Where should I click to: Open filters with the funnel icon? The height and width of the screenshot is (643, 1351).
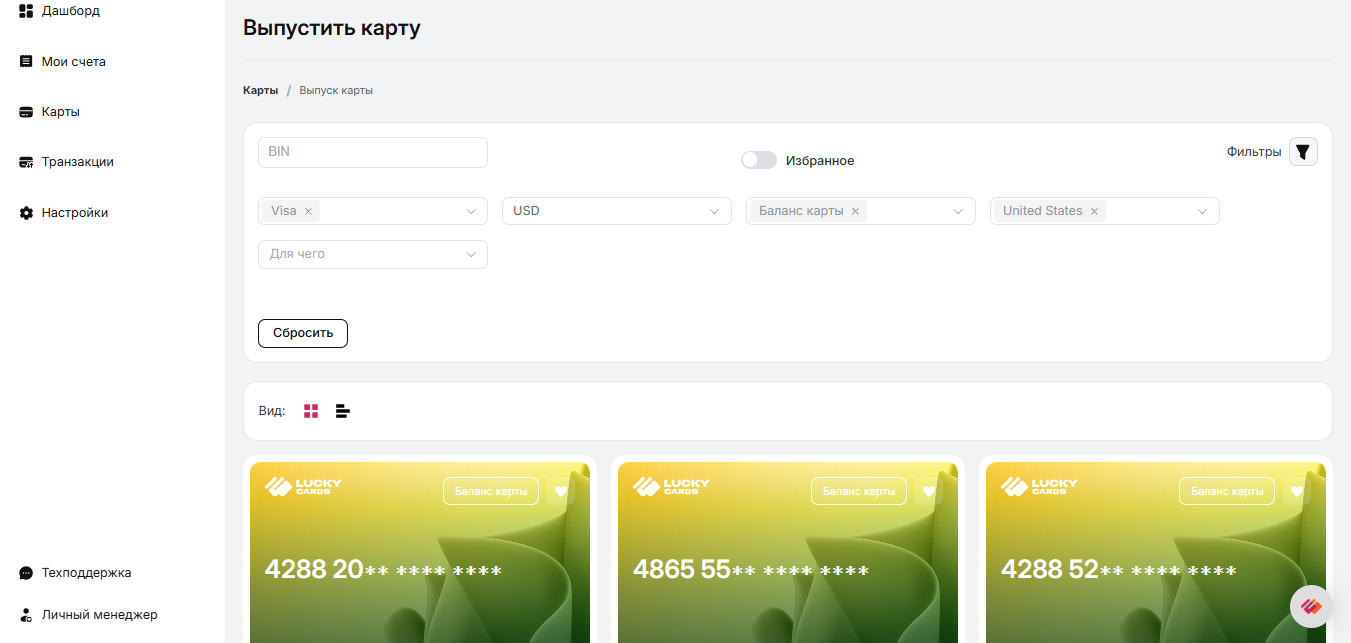click(x=1303, y=152)
